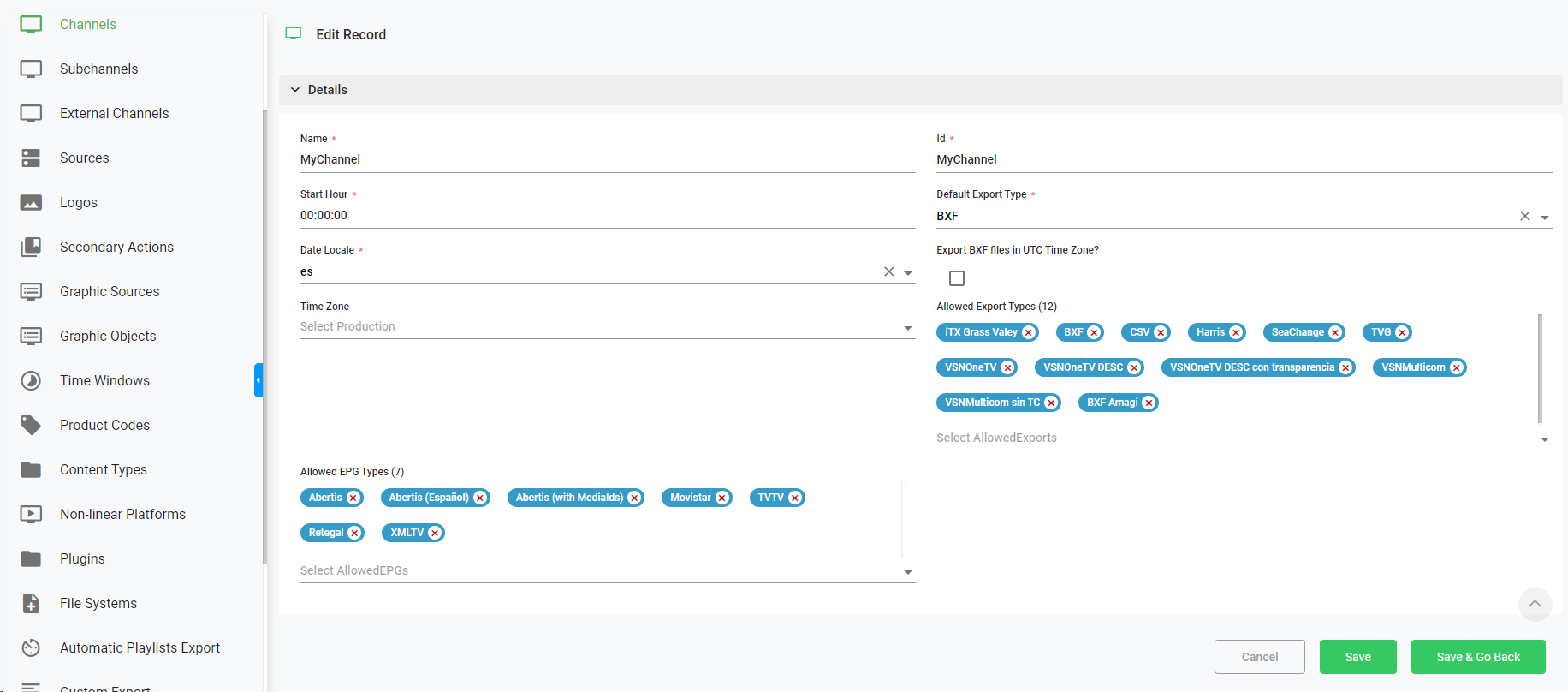Go to Graphic Objects menu item
This screenshot has width=1568, height=692.
point(108,336)
